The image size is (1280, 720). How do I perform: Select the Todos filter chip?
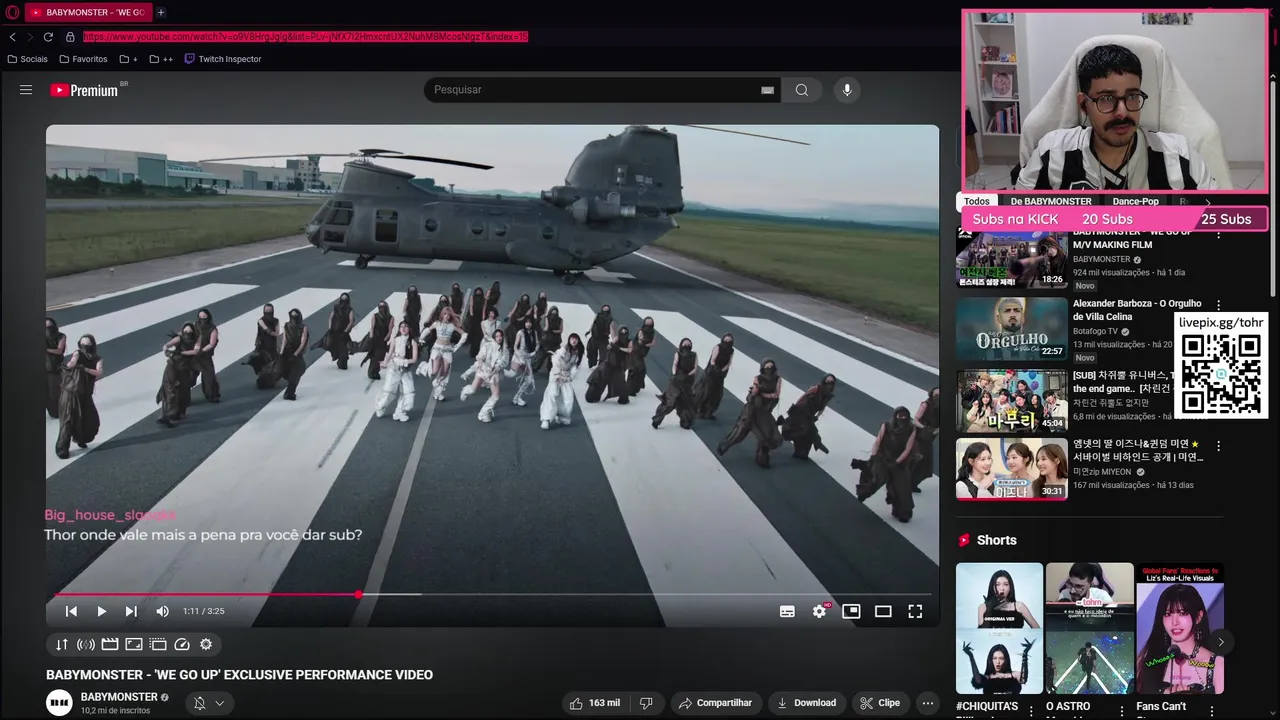tap(977, 201)
